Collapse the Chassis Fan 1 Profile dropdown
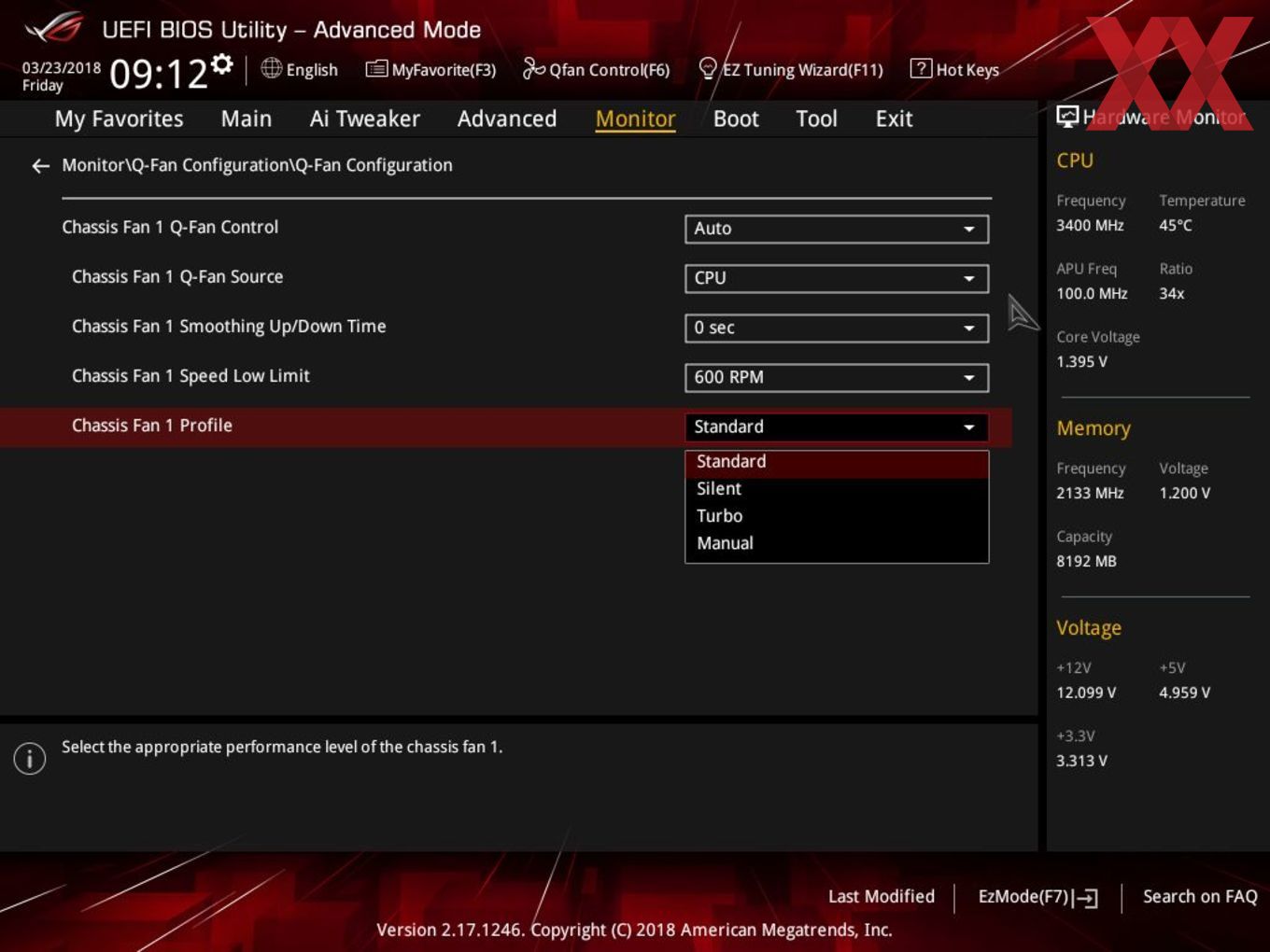The height and width of the screenshot is (952, 1270). coord(837,427)
